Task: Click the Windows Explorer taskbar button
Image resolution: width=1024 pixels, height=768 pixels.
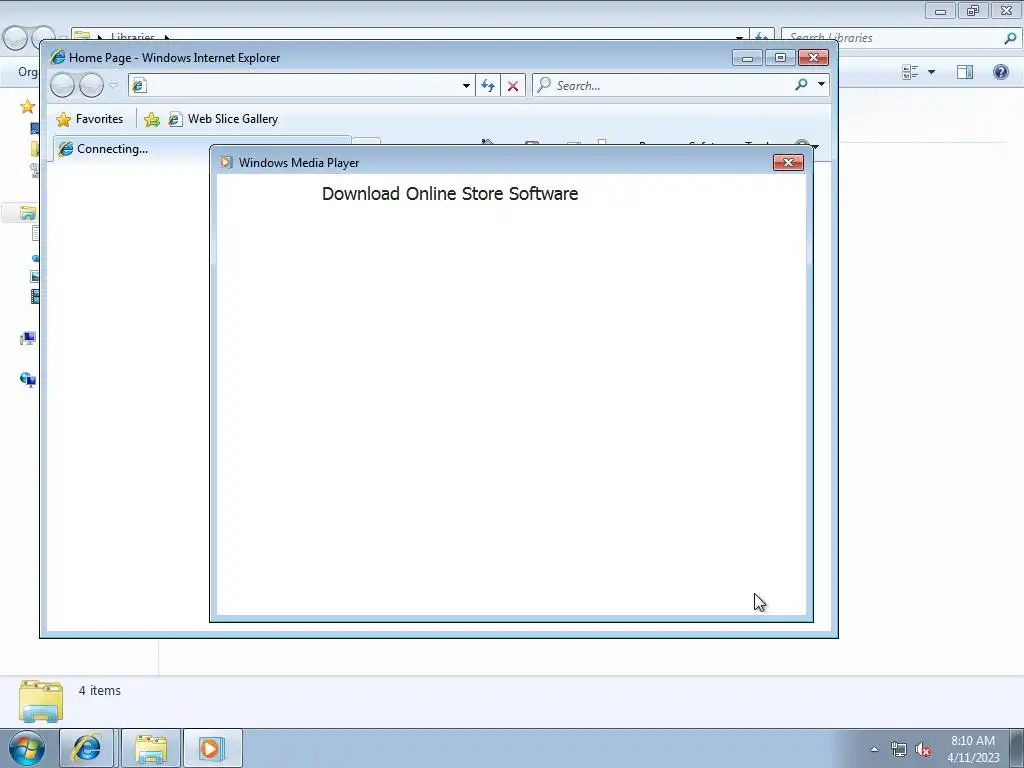Action: pos(151,748)
